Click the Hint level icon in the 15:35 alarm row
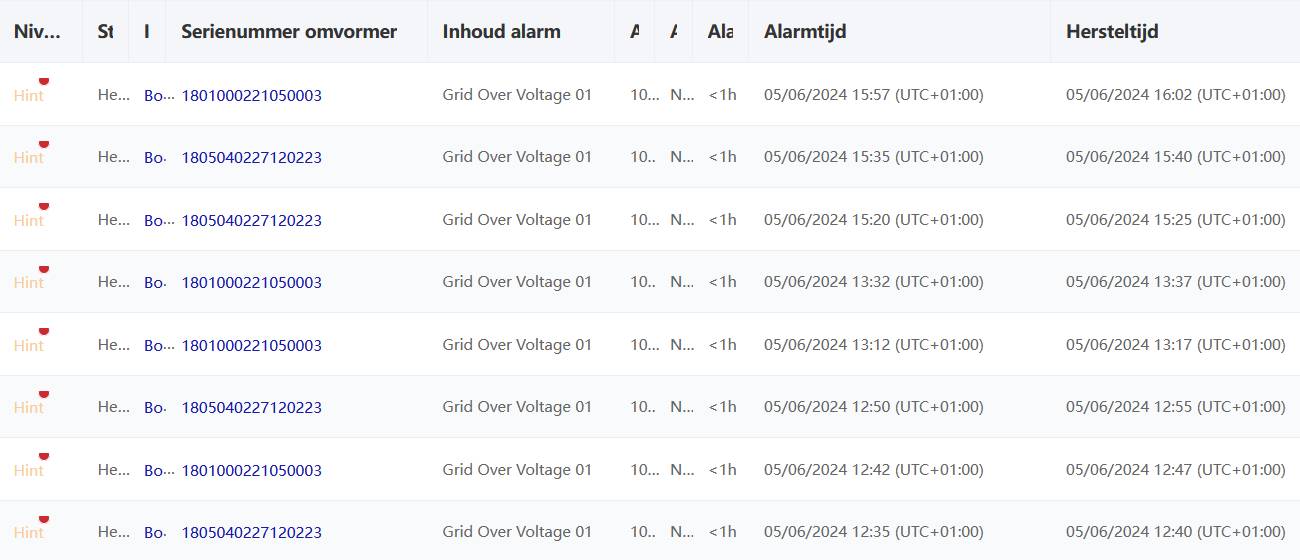The image size is (1300, 560). 30,157
